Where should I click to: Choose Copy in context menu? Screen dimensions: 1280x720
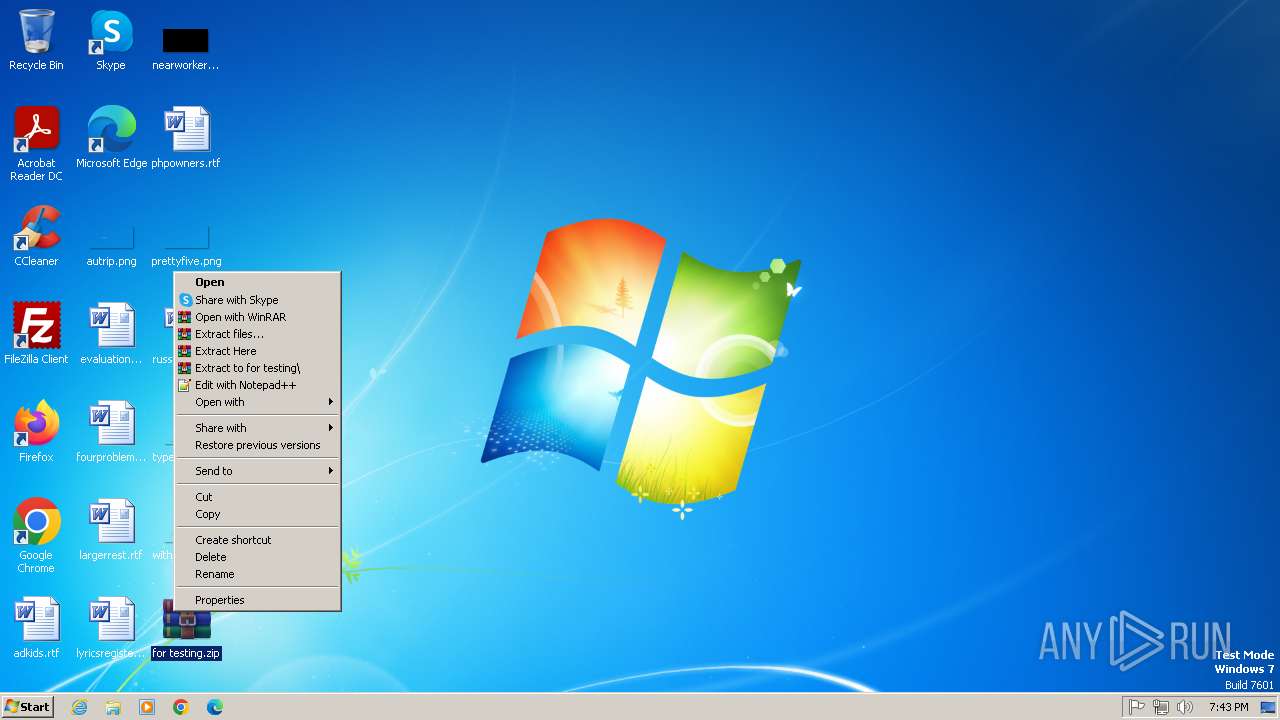[x=258, y=514]
